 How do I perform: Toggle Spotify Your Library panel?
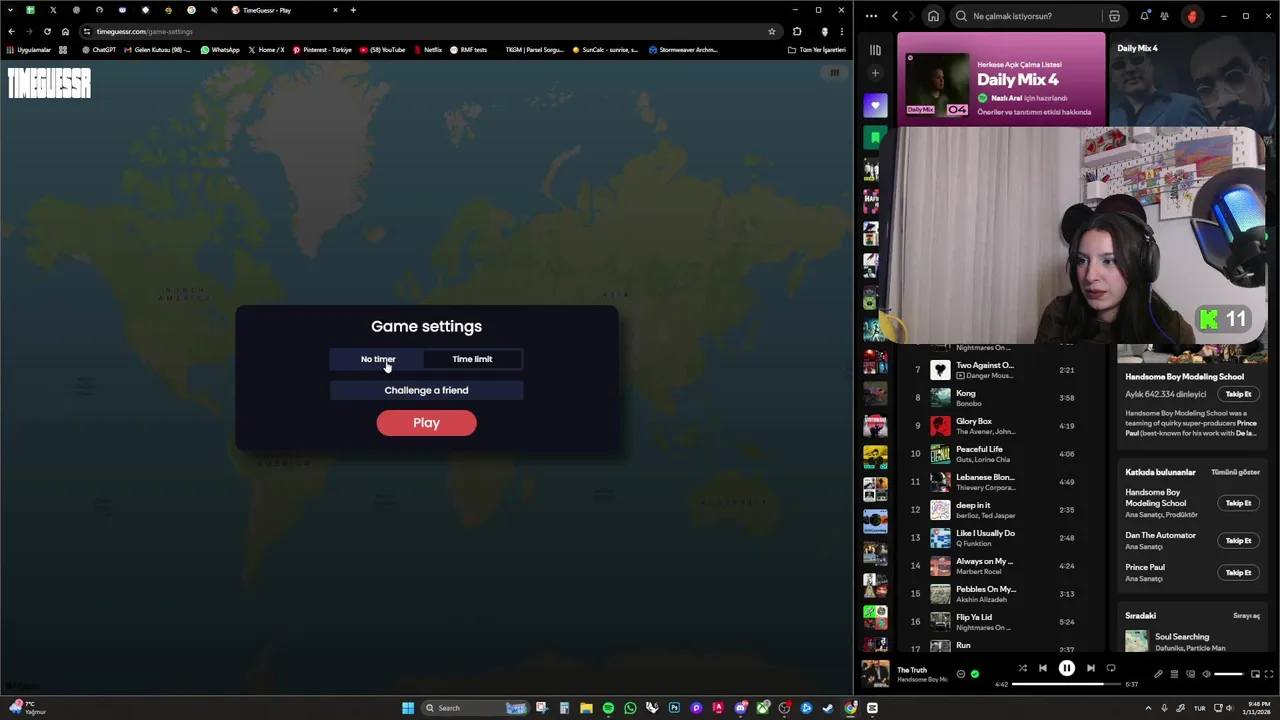coord(875,49)
